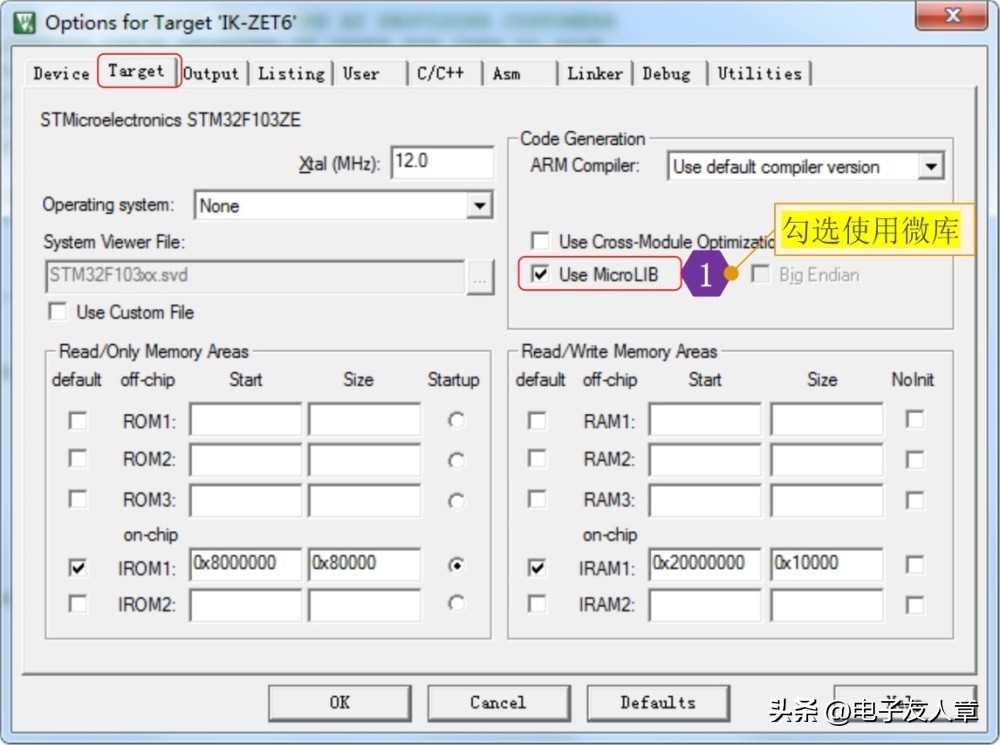Open the ARM Compiler version dropdown
This screenshot has height=745, width=1000.
[930, 166]
